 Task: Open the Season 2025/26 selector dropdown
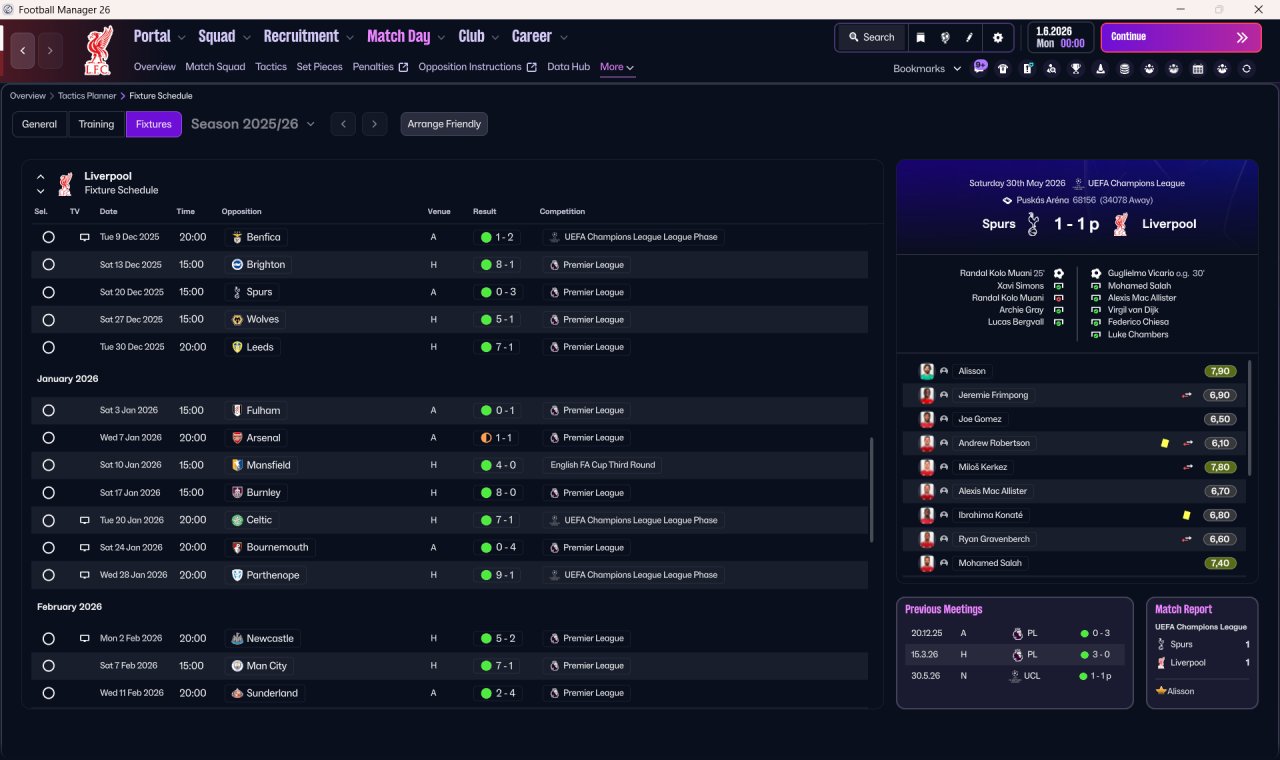point(253,124)
